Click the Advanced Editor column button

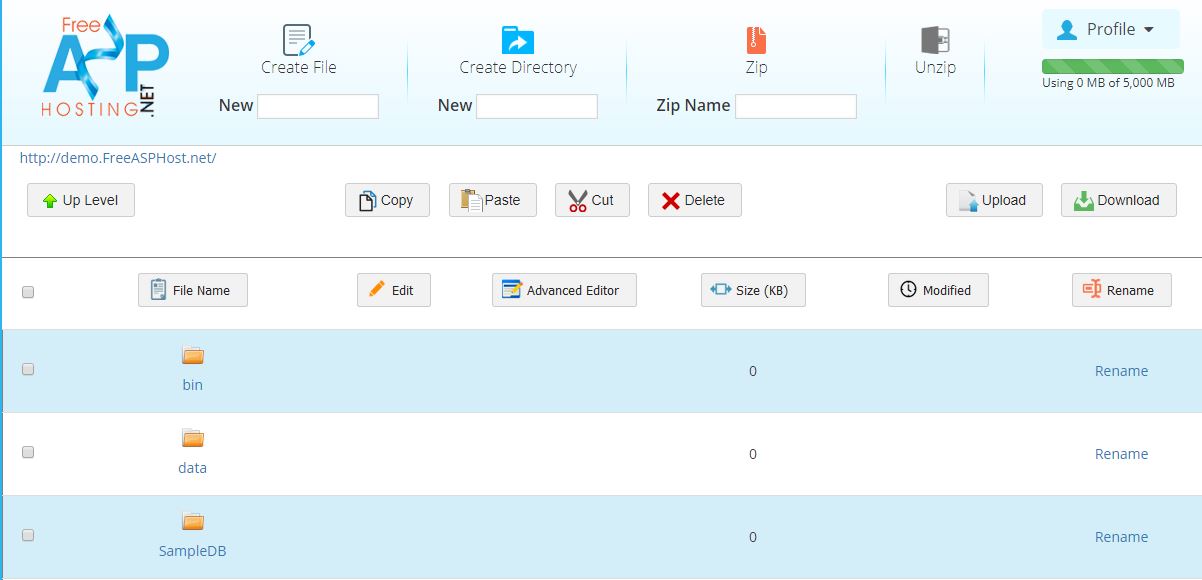pyautogui.click(x=564, y=290)
